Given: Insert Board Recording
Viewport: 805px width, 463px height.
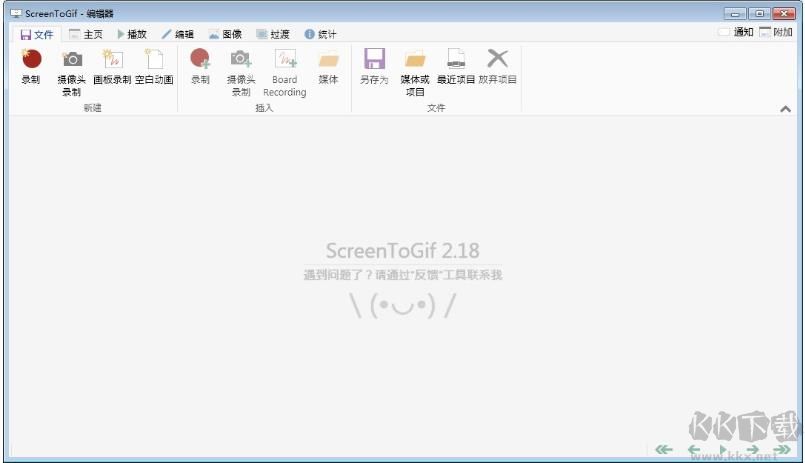Looking at the screenshot, I should (x=284, y=72).
